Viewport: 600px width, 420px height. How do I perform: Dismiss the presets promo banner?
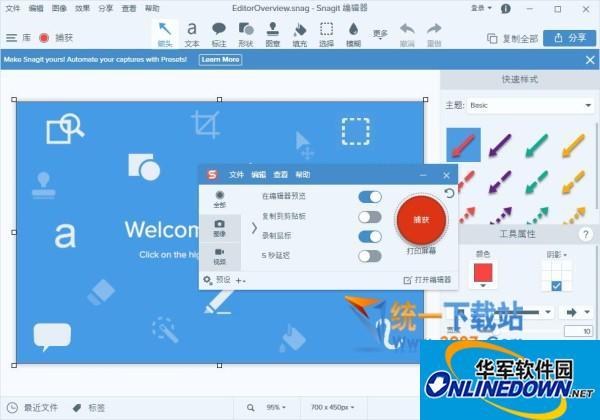(590, 60)
